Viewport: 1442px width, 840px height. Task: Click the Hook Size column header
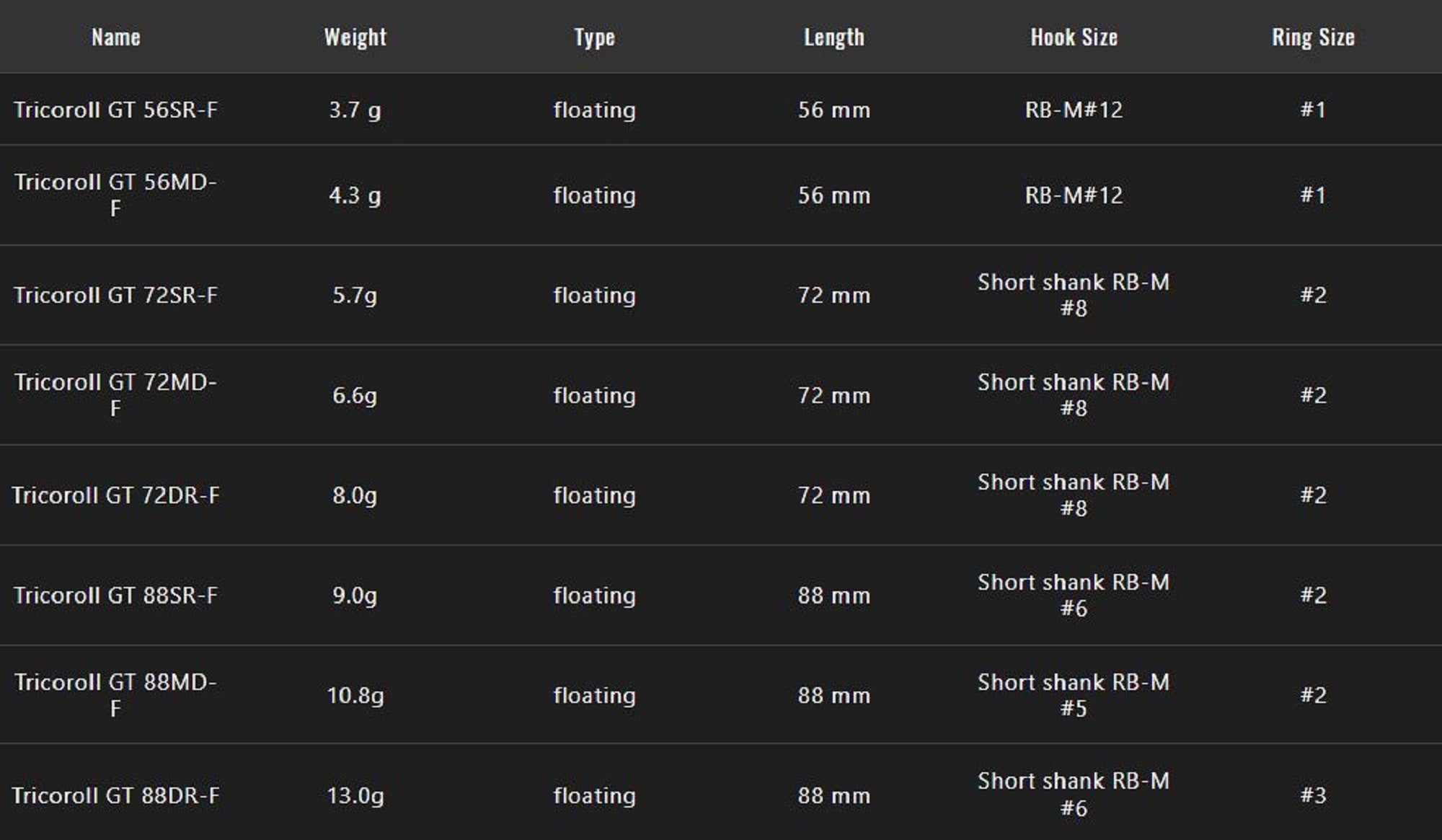[x=1074, y=37]
